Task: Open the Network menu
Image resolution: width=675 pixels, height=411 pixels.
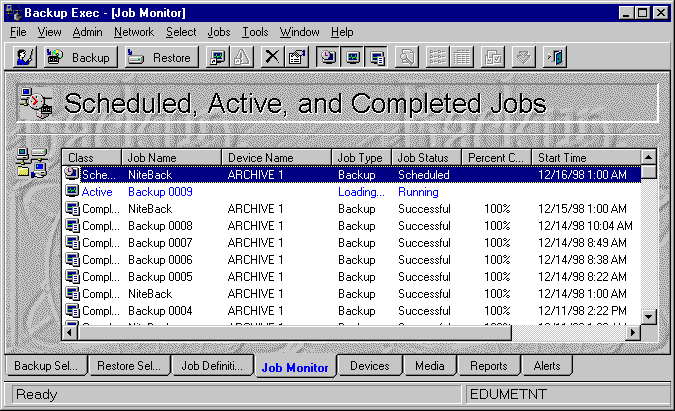Action: [x=134, y=32]
